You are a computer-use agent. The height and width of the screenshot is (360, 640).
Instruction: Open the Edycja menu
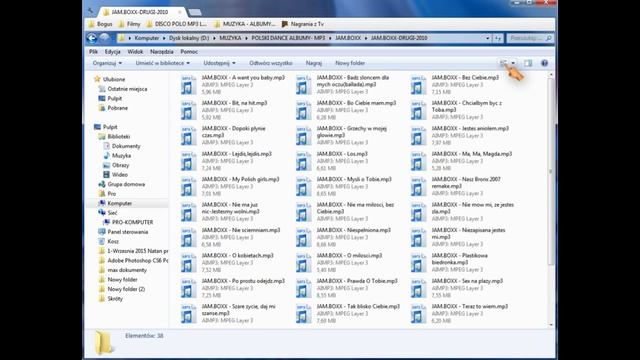tap(113, 52)
